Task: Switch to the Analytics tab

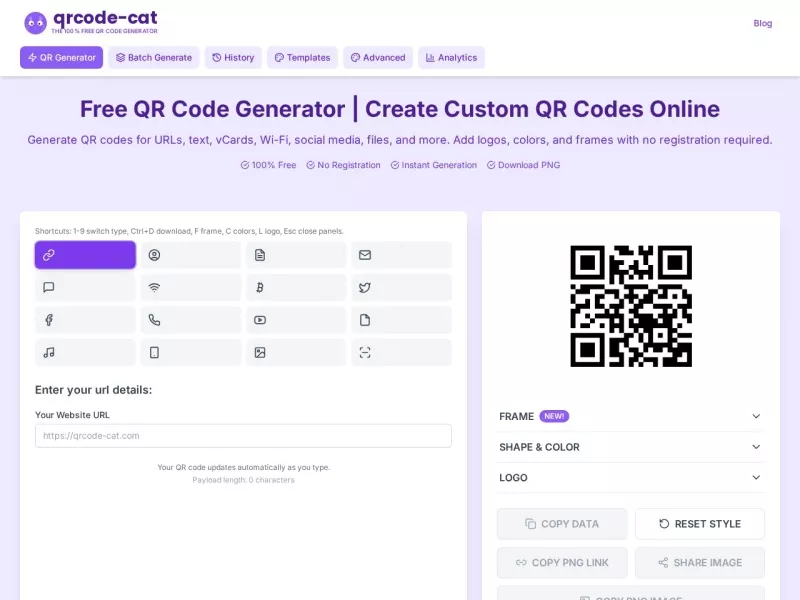Action: pos(452,58)
